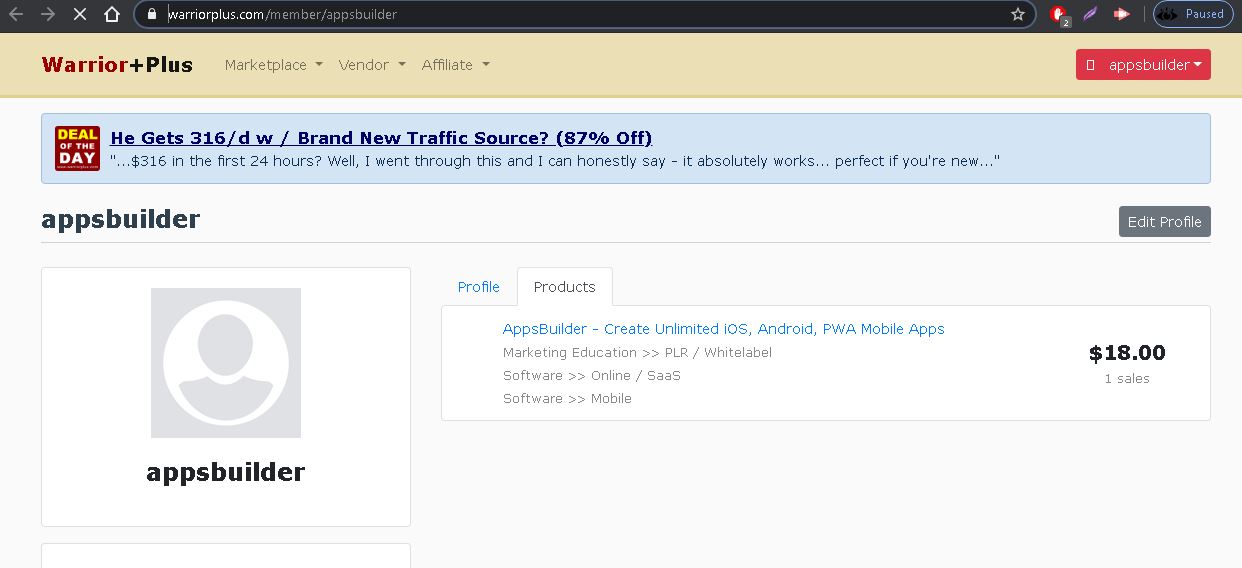
Task: Expand the Affiliate dropdown menu
Action: [455, 65]
